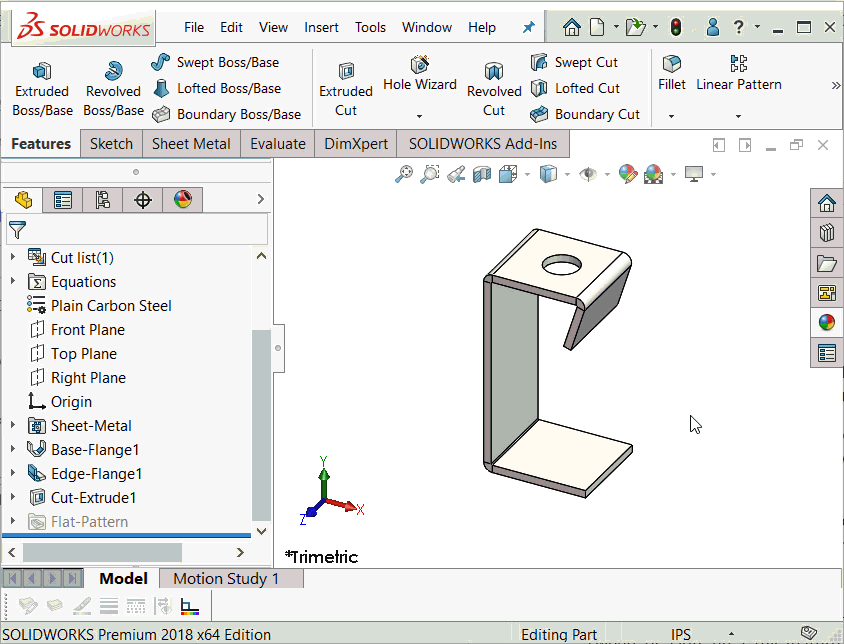Toggle Hide/Show Items eye icon
The image size is (844, 644).
point(591,174)
